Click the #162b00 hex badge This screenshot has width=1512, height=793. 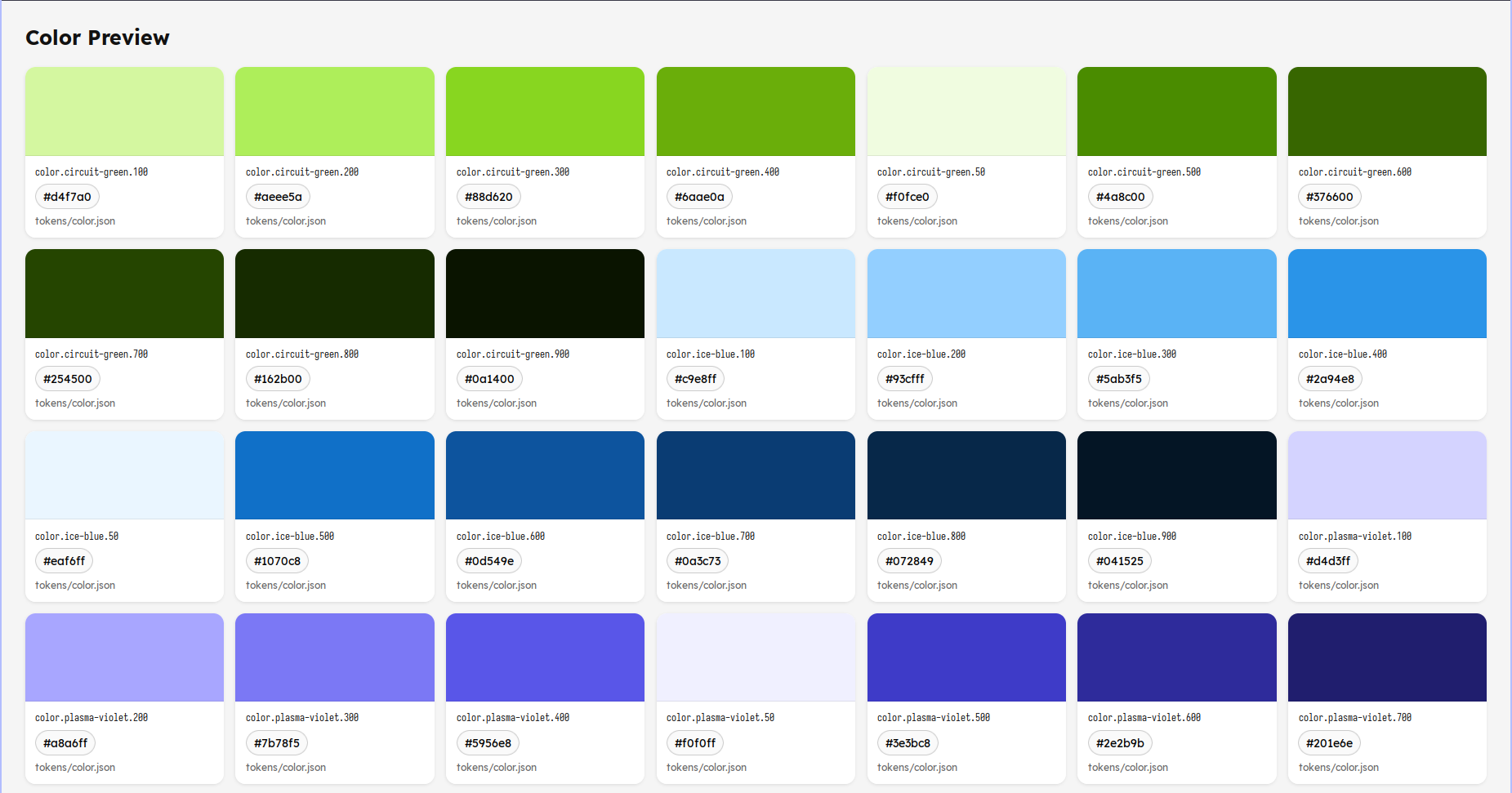(278, 379)
